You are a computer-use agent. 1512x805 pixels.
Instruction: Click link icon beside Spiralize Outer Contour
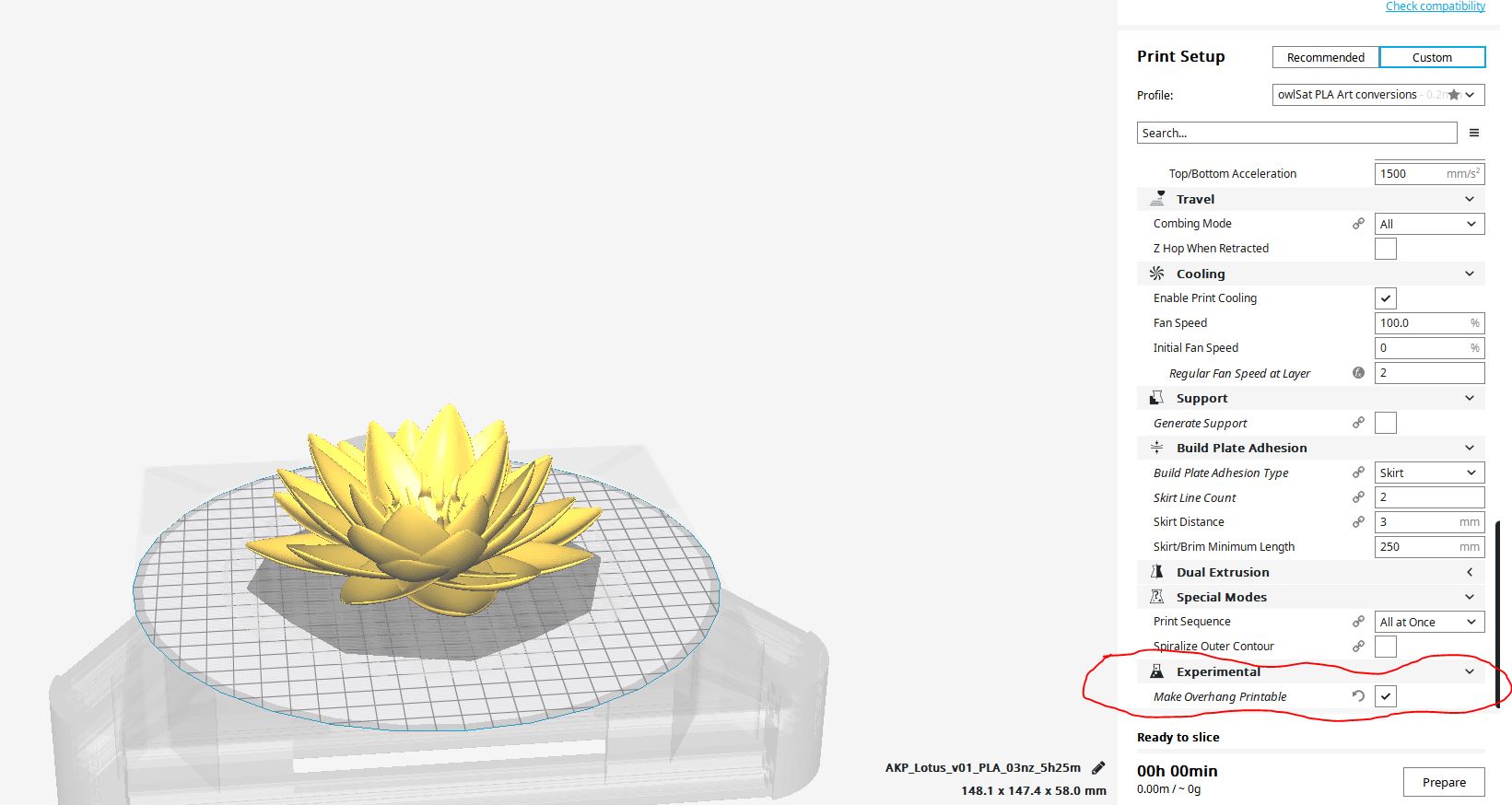[x=1358, y=647]
